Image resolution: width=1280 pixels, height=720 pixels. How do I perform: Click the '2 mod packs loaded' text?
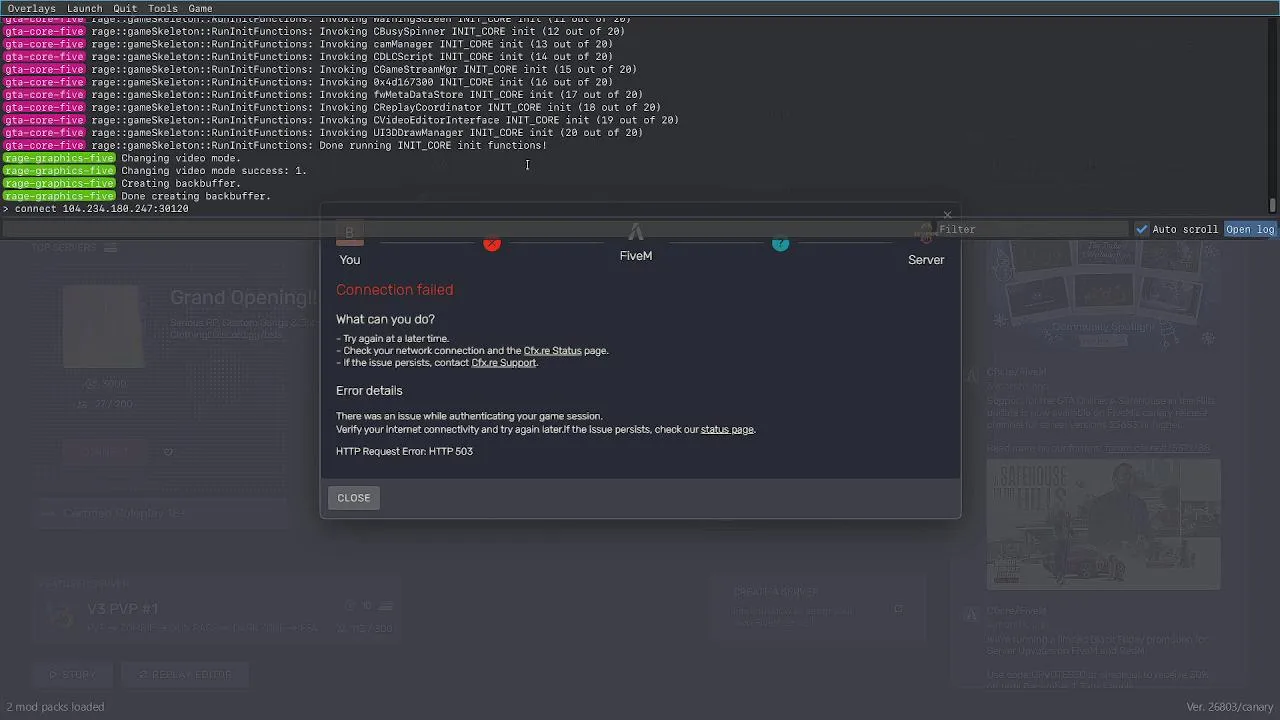pyautogui.click(x=55, y=707)
